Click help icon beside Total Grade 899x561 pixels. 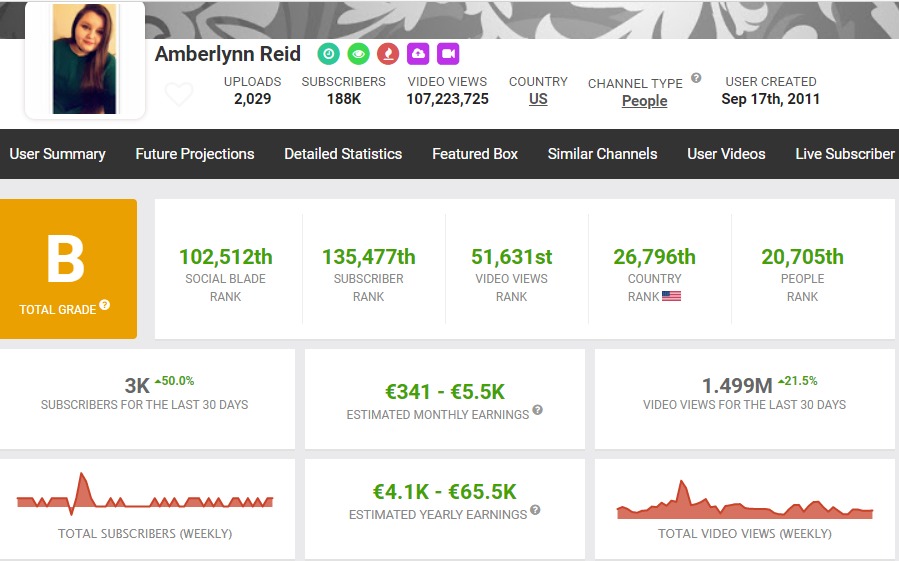click(104, 305)
